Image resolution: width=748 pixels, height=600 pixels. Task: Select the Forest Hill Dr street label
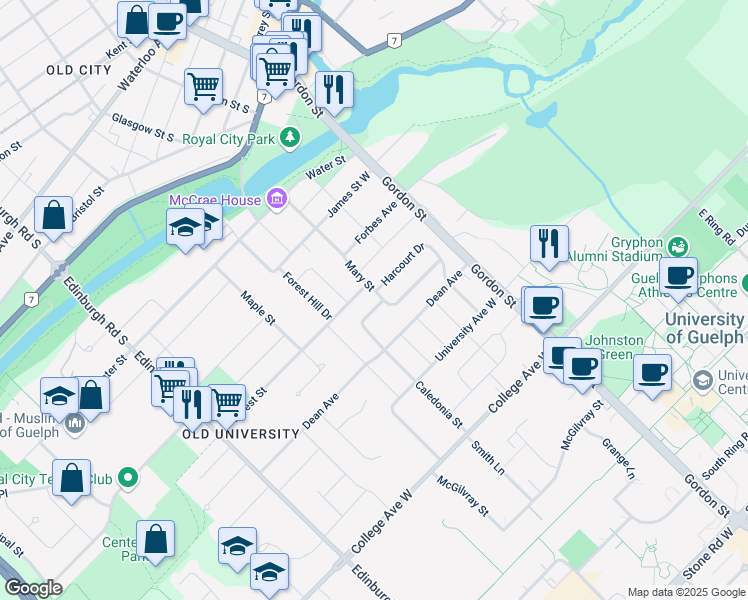coord(307,296)
